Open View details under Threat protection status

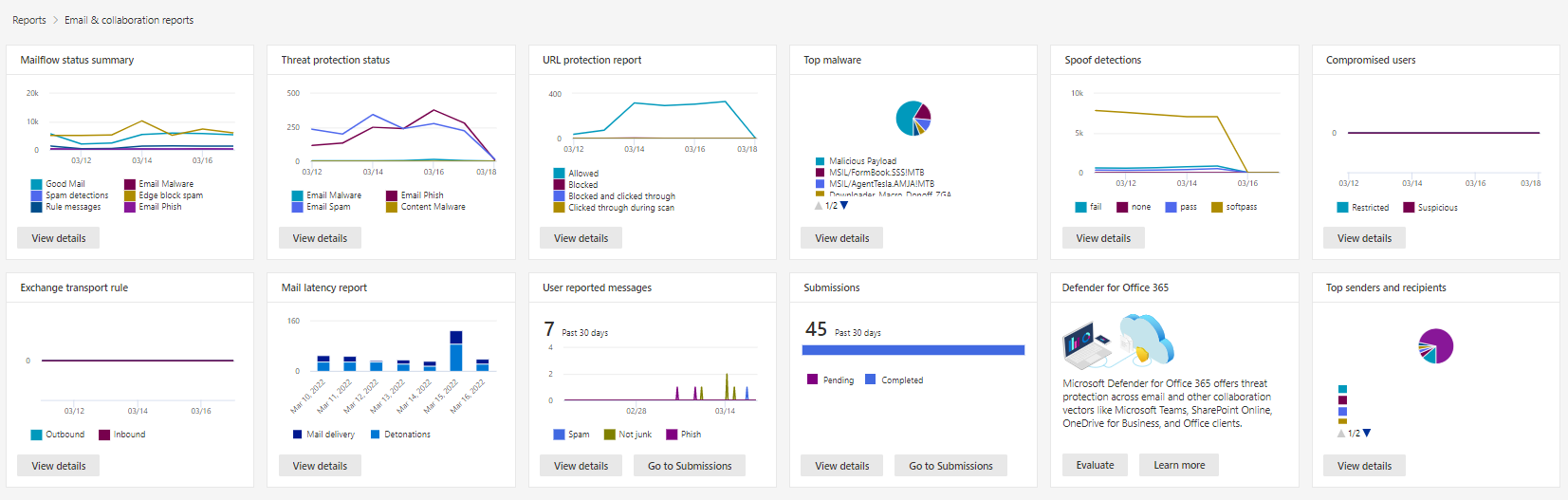pos(320,238)
